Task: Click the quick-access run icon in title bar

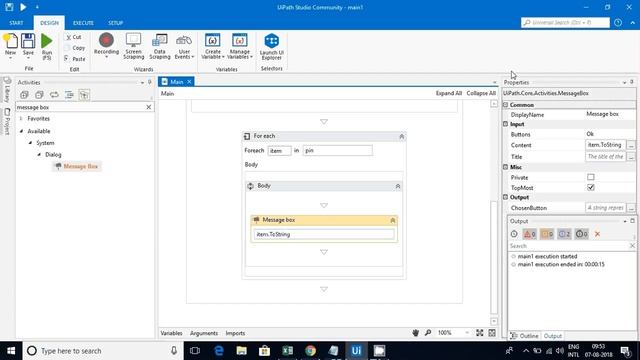Action: [x=23, y=7]
